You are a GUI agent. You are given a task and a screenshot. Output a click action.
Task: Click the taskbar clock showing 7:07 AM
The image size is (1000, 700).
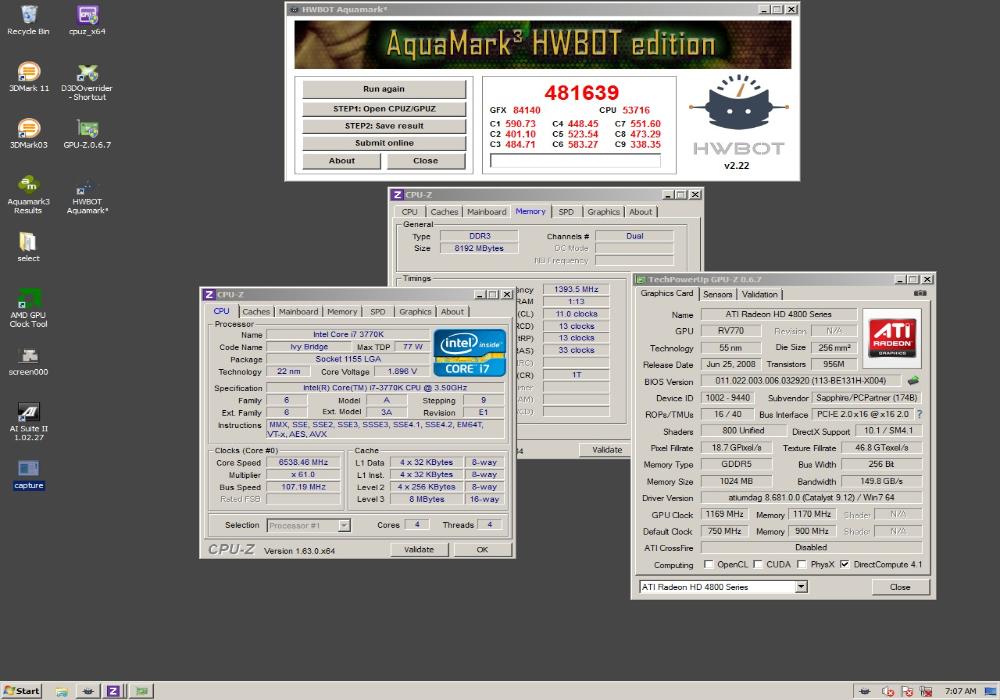(x=960, y=691)
